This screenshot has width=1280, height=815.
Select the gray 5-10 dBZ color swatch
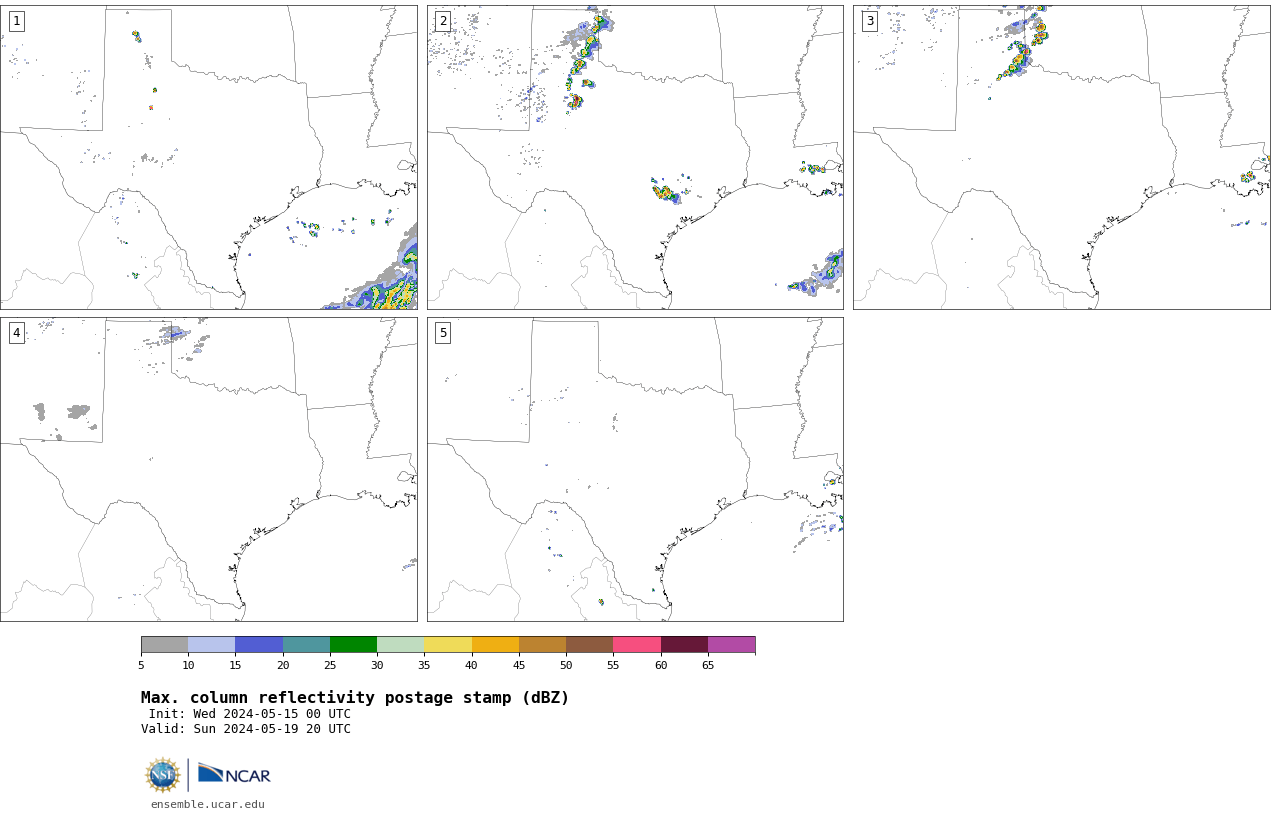point(164,644)
